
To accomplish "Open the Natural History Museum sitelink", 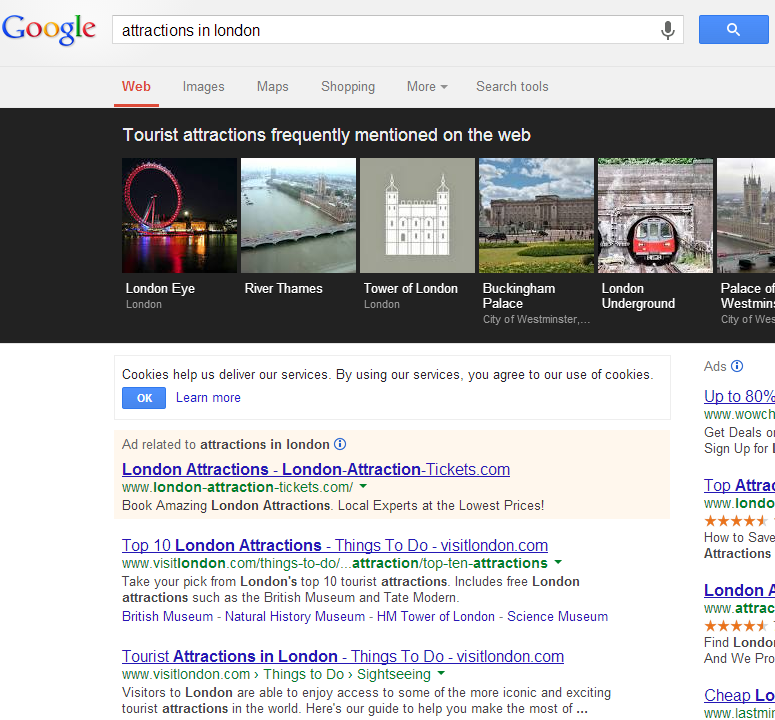I will coord(295,617).
